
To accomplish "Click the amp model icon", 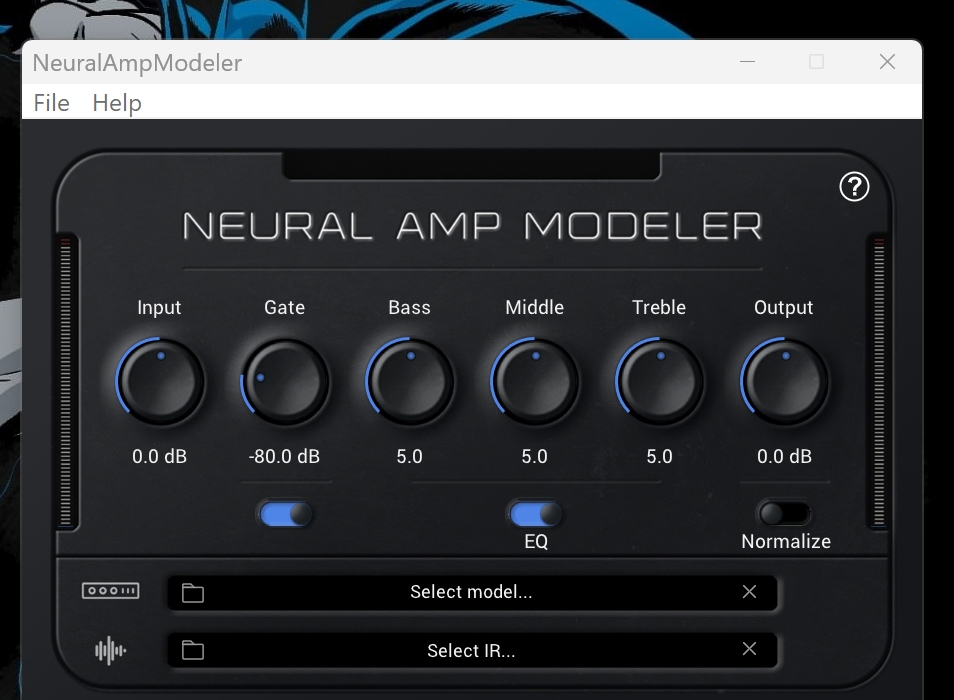I will (x=111, y=591).
